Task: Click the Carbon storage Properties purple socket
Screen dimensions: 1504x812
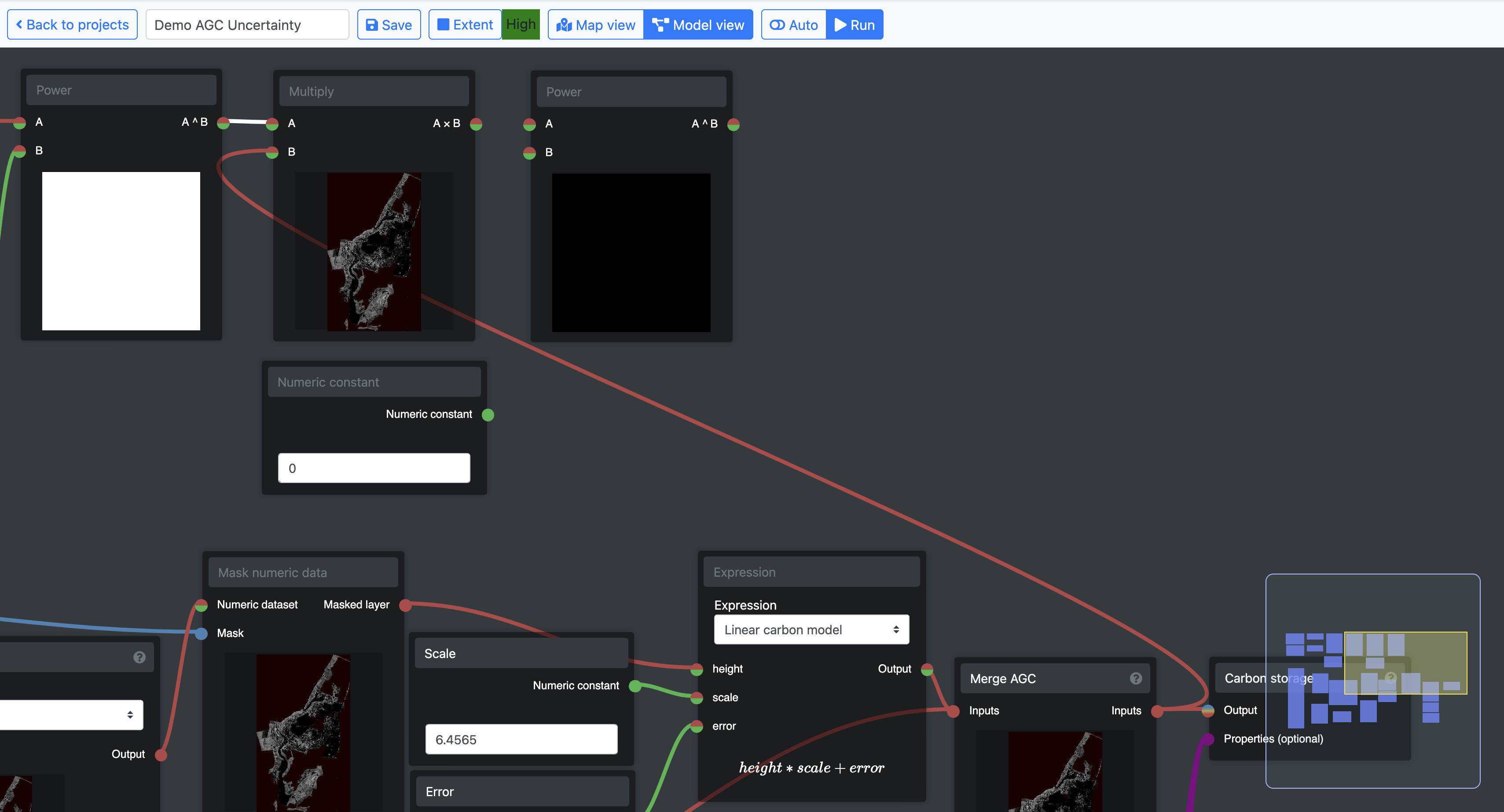Action: tap(1209, 739)
